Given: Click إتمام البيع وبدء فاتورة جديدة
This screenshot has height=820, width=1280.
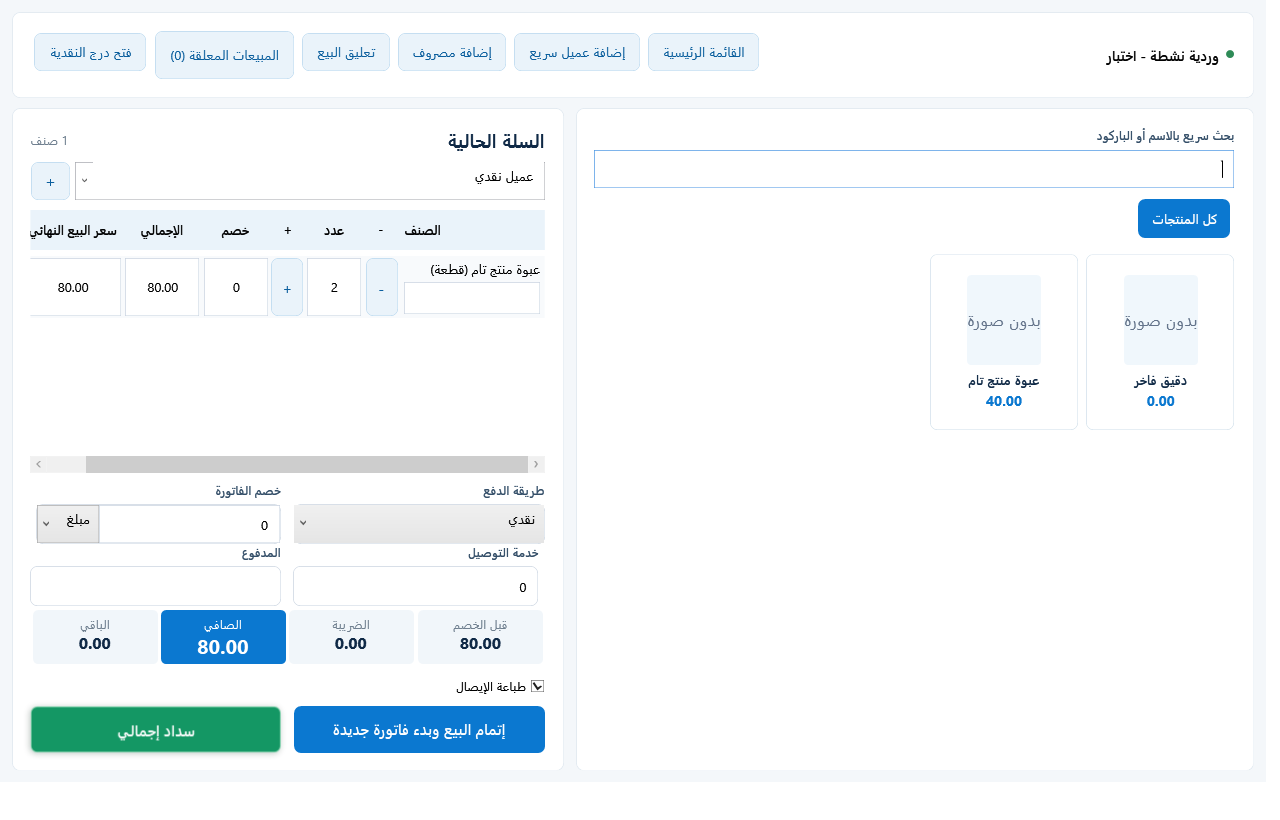Looking at the screenshot, I should tap(420, 730).
